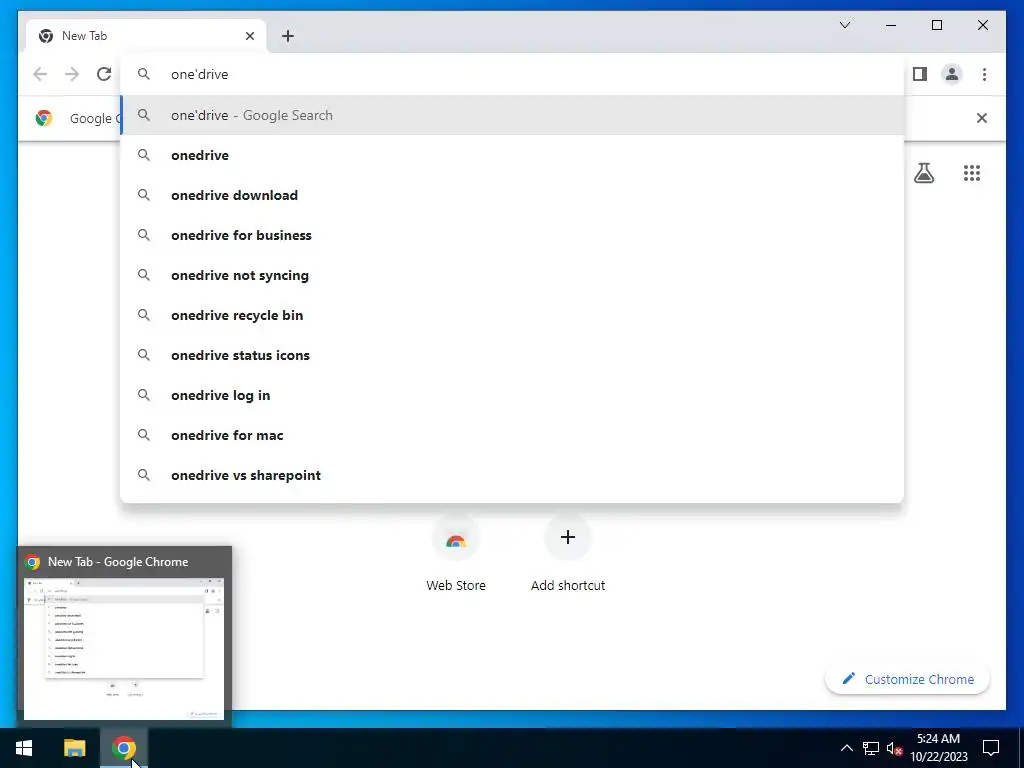This screenshot has width=1024, height=768.
Task: Click the reload page icon
Action: click(x=104, y=74)
